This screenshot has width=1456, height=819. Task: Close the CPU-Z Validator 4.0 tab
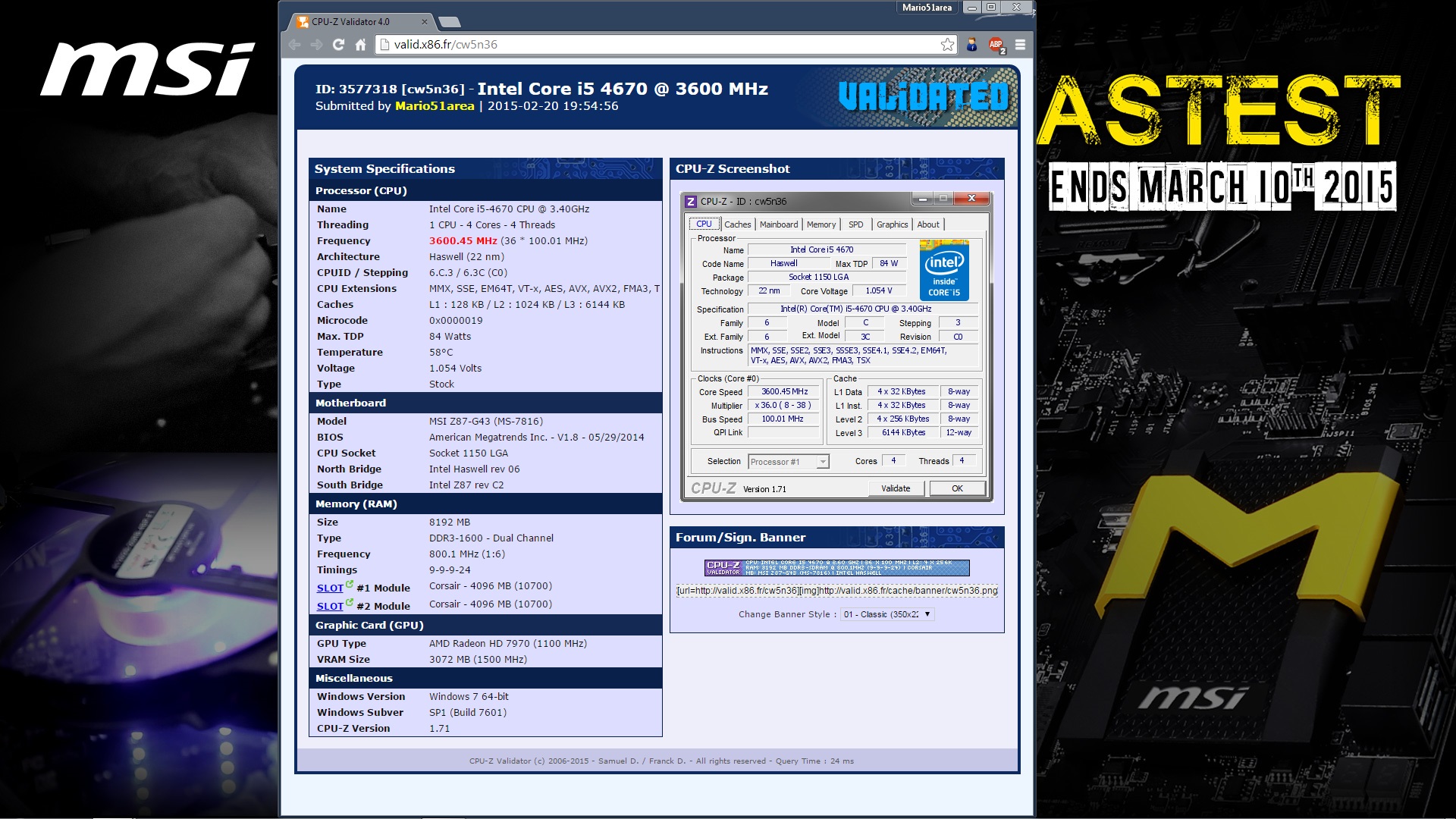click(424, 22)
